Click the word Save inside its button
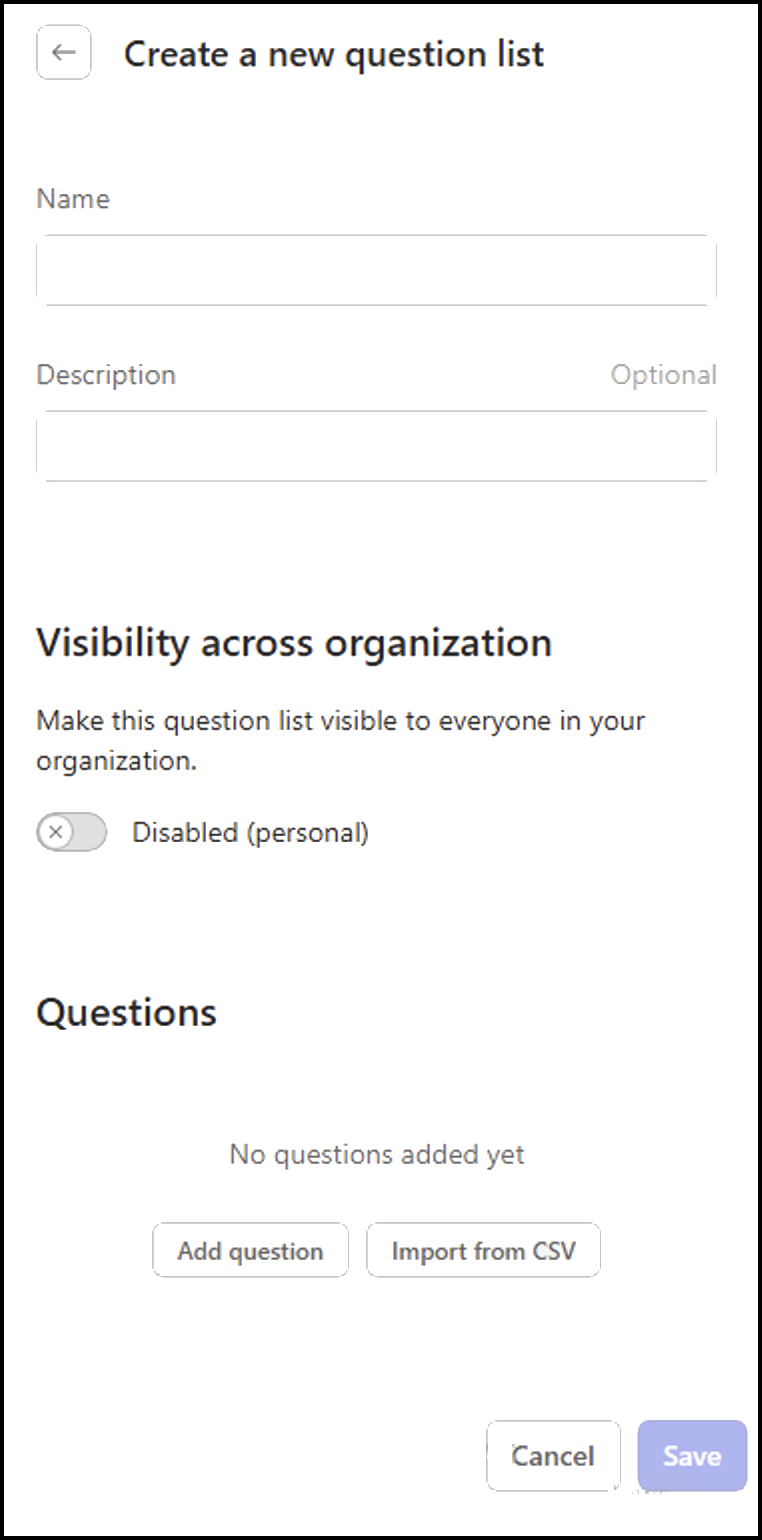The height and width of the screenshot is (1540, 762). coord(692,1456)
